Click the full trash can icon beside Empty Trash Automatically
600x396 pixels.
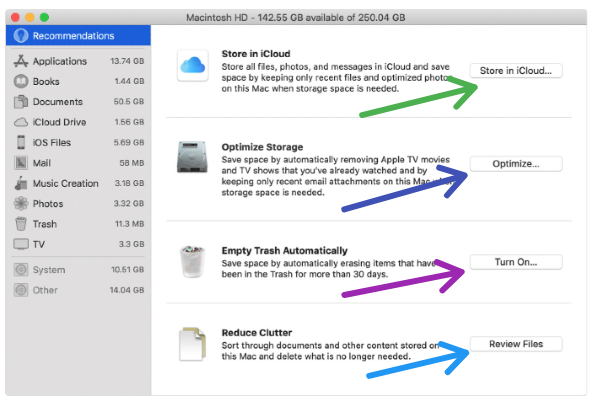[x=192, y=262]
